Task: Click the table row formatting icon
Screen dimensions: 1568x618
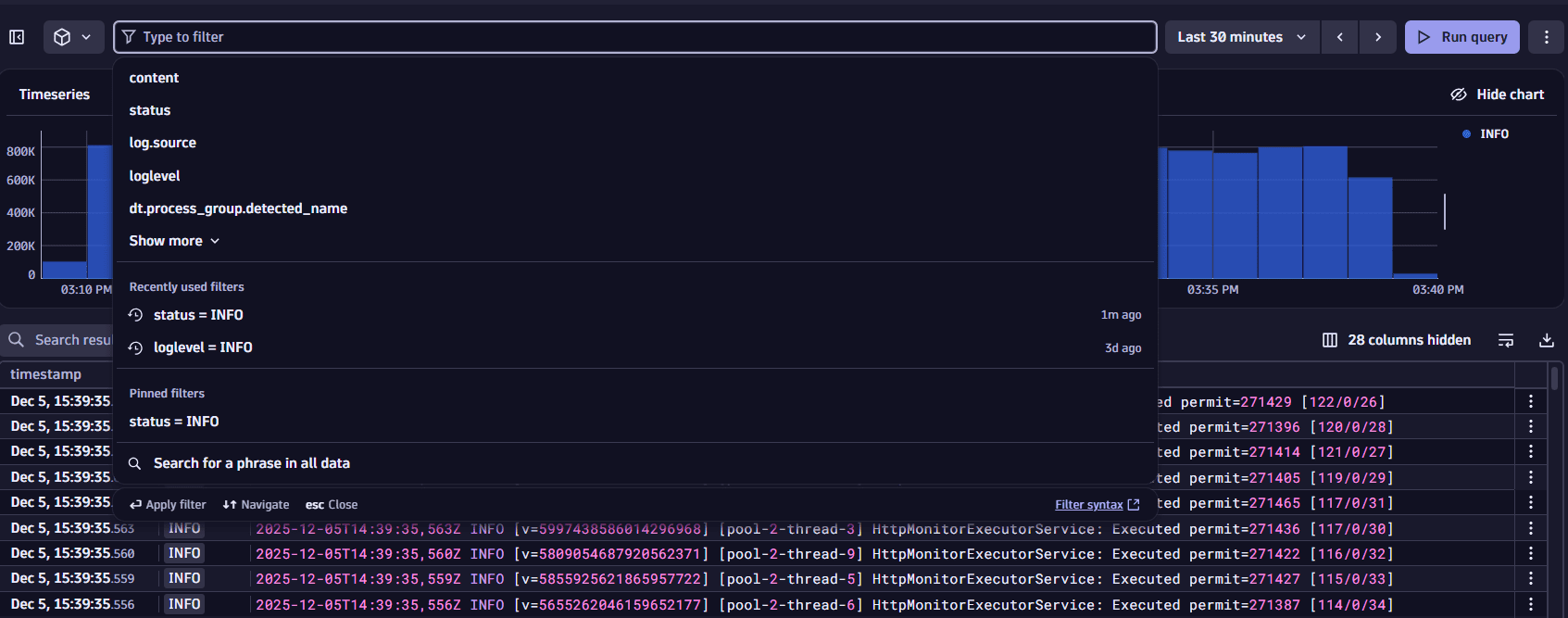Action: pos(1506,340)
